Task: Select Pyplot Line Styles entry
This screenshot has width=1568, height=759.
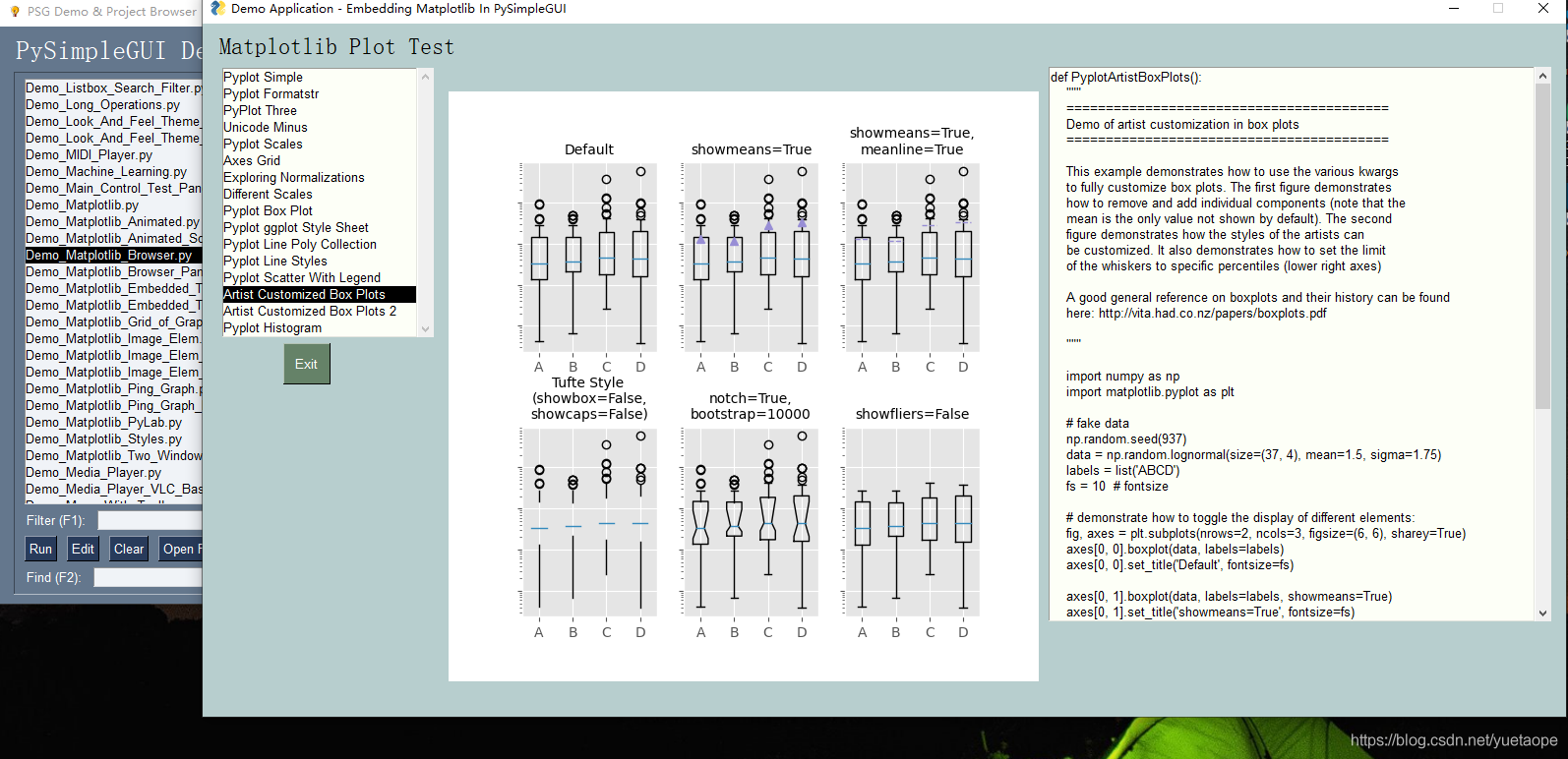Action: coord(320,261)
